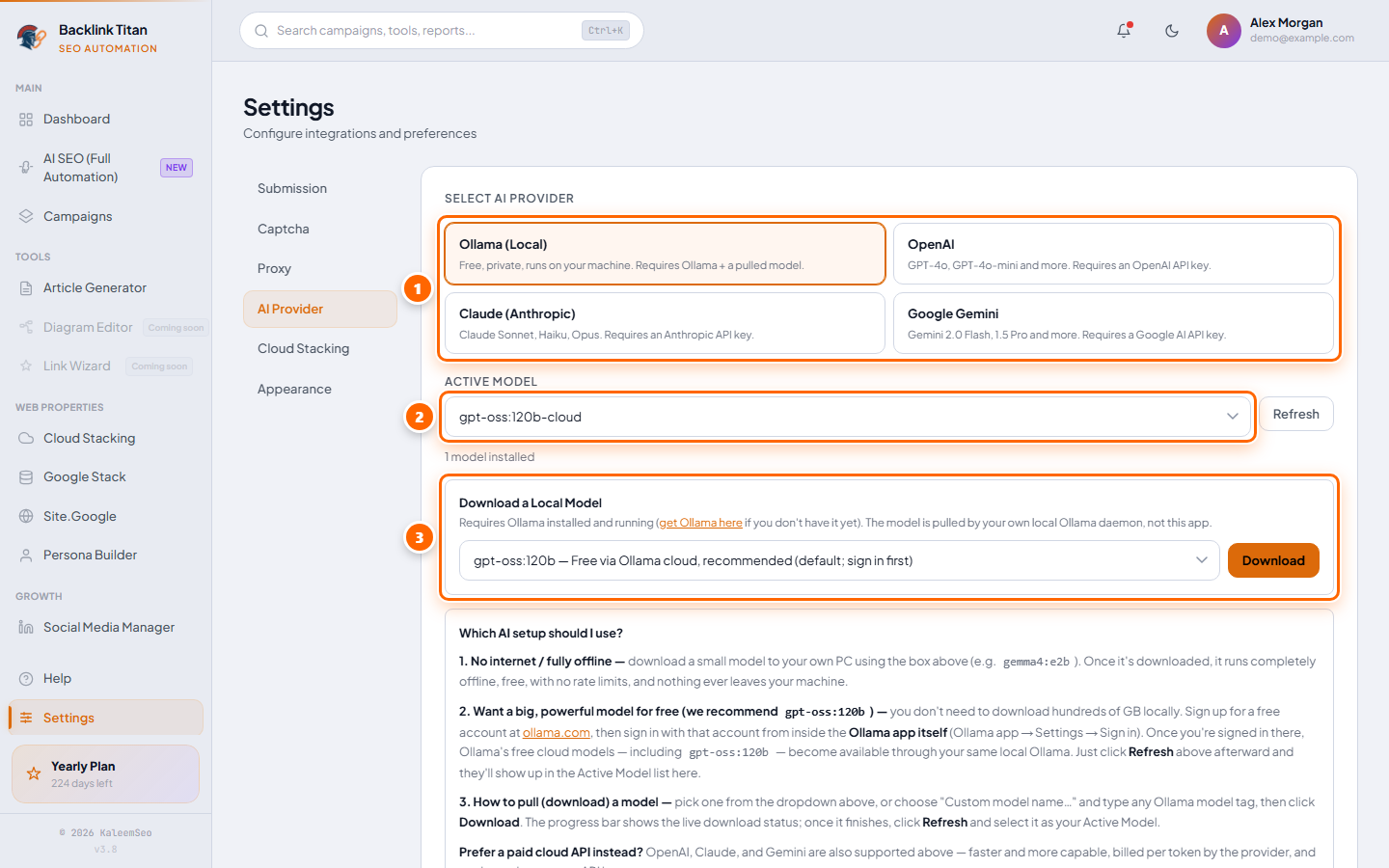
Task: Toggle dark mode moon icon
Action: tap(1172, 31)
